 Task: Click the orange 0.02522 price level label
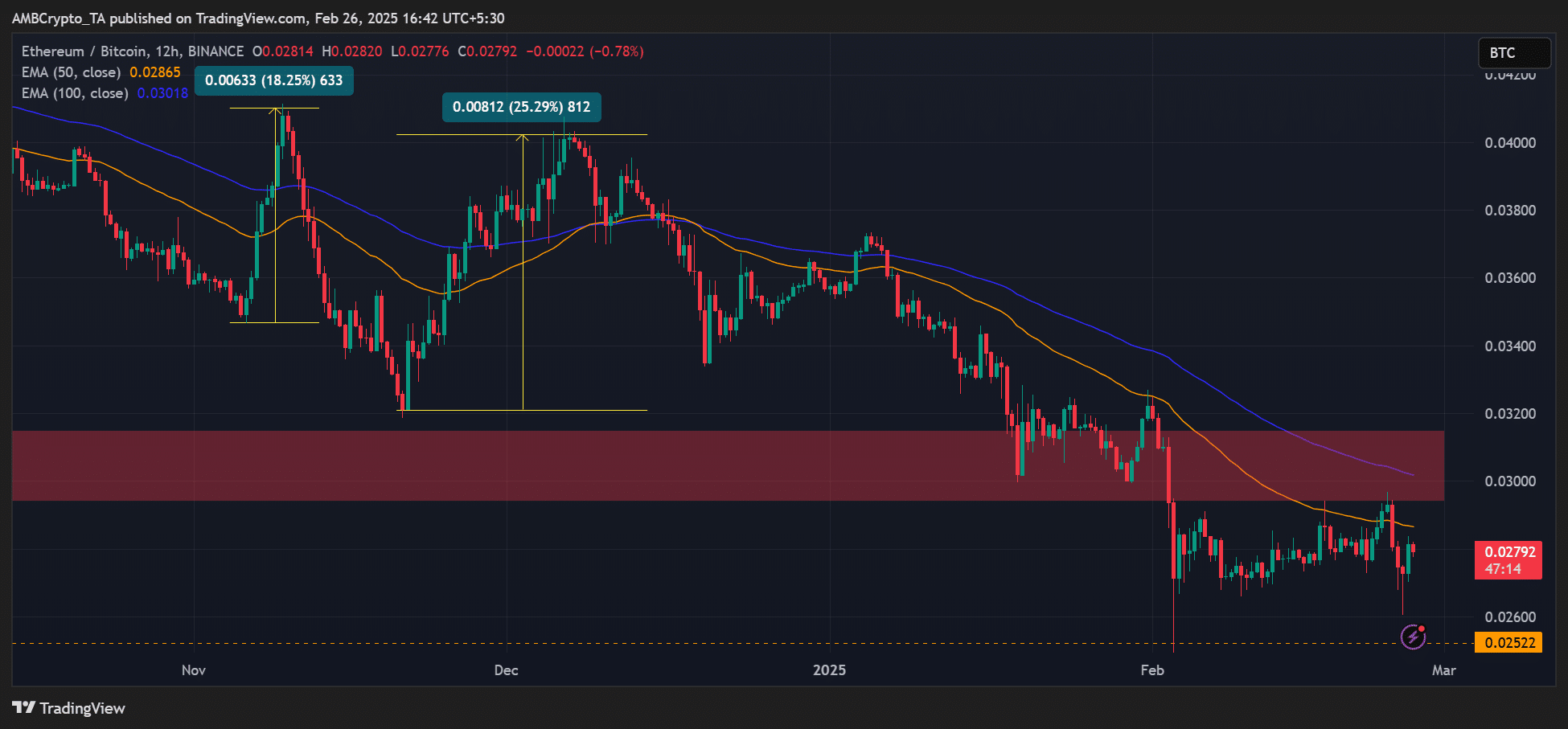(x=1510, y=643)
